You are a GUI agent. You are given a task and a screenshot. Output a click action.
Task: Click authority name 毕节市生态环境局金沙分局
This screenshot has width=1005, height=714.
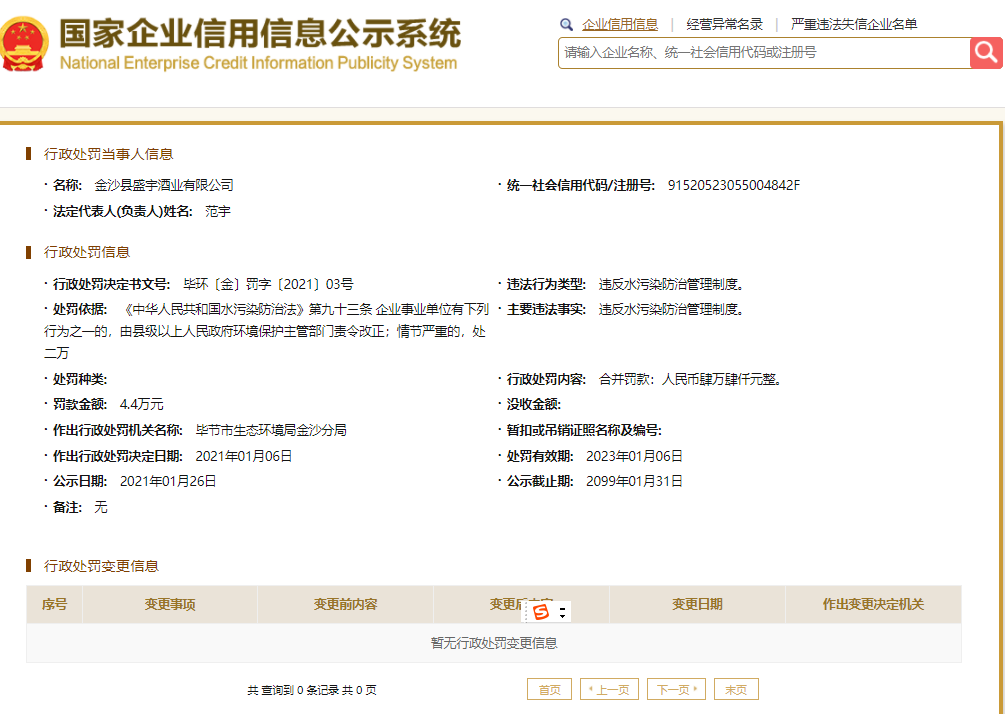(271, 430)
